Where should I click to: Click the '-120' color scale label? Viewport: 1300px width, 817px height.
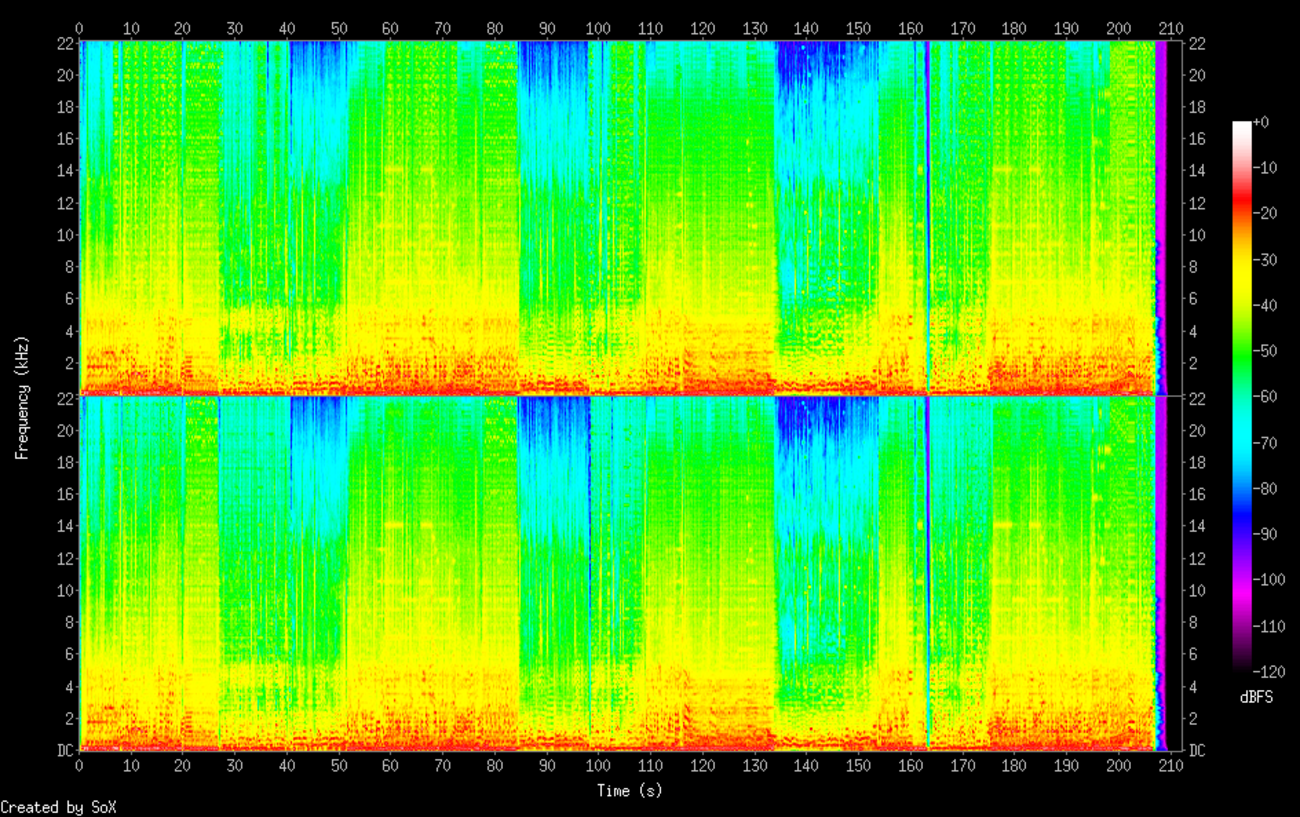1269,670
